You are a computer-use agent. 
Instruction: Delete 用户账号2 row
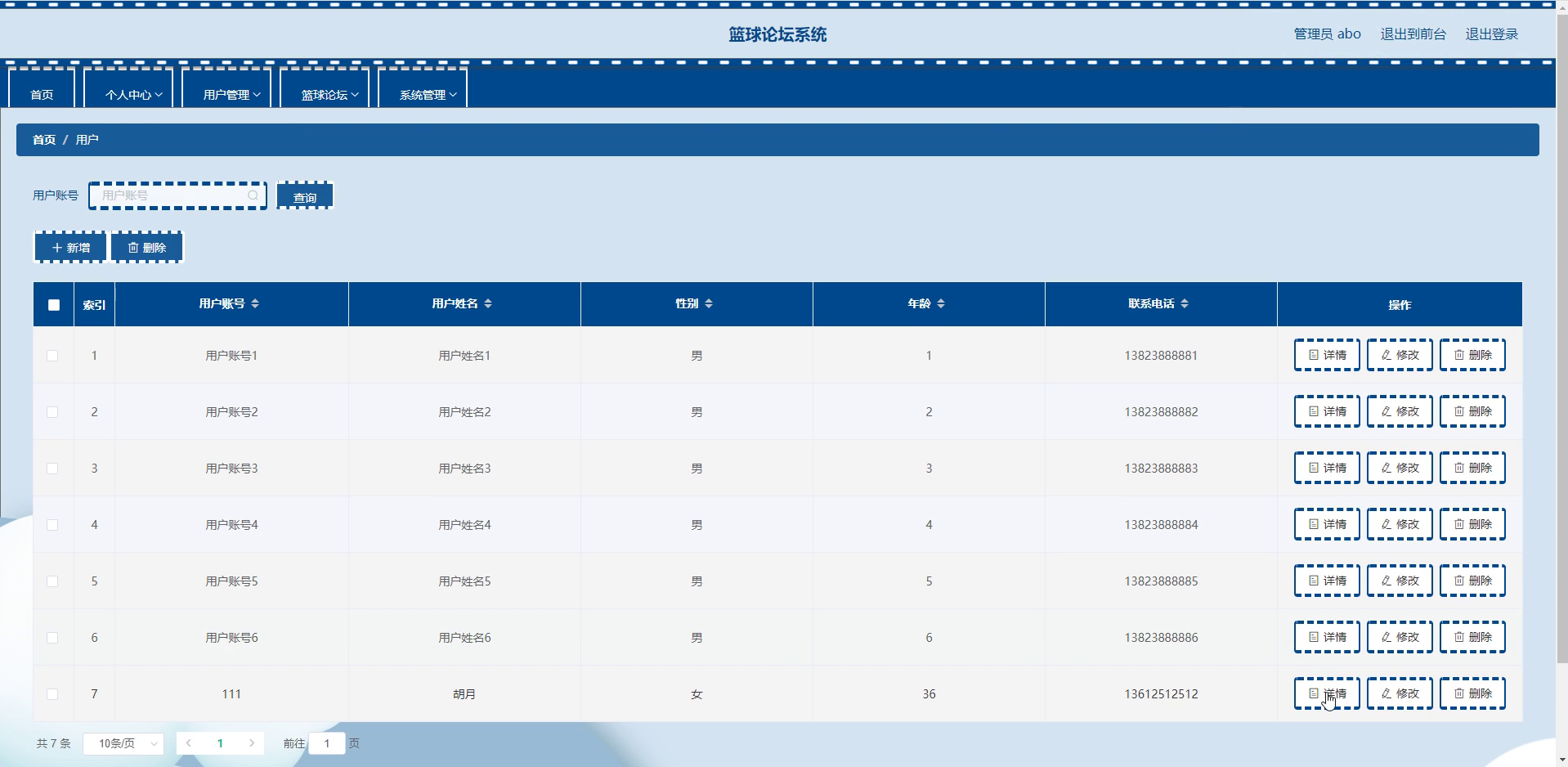[1472, 411]
